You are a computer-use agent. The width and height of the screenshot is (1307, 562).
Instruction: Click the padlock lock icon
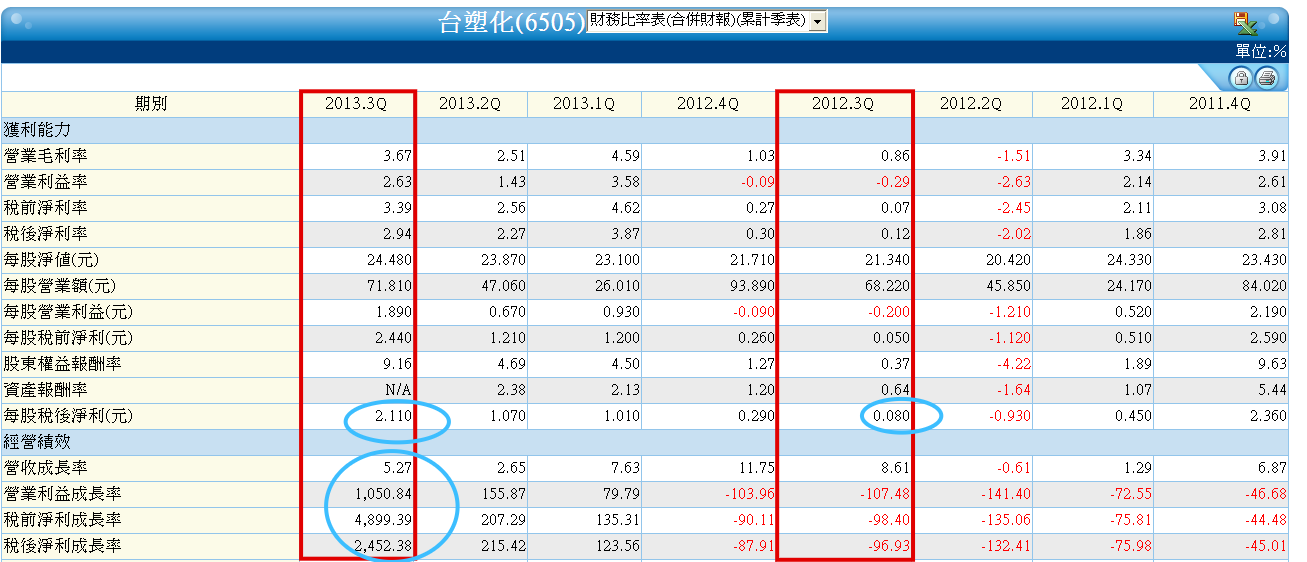point(1241,78)
